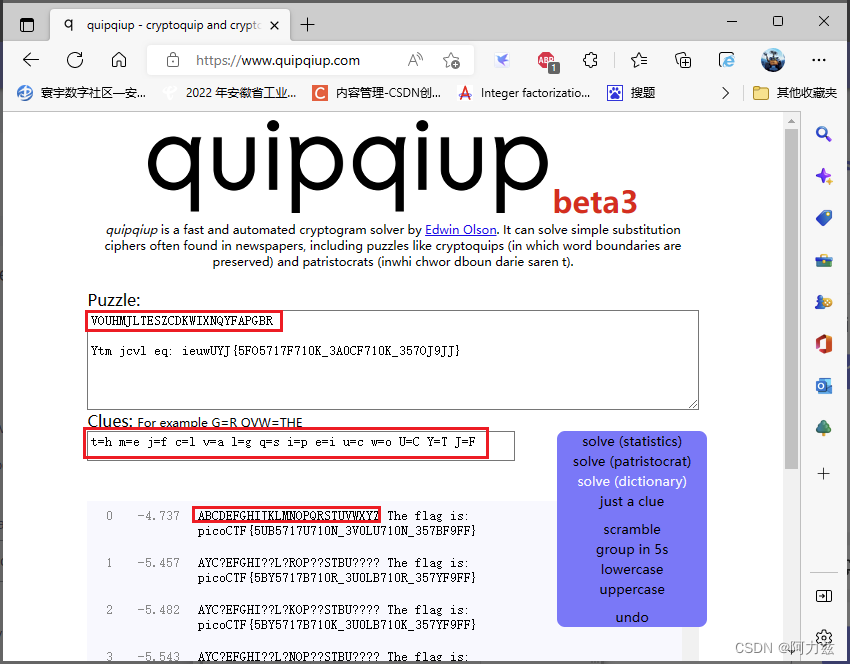Close the quipqiup browser tab
Image resolution: width=850 pixels, height=664 pixels.
pos(275,25)
